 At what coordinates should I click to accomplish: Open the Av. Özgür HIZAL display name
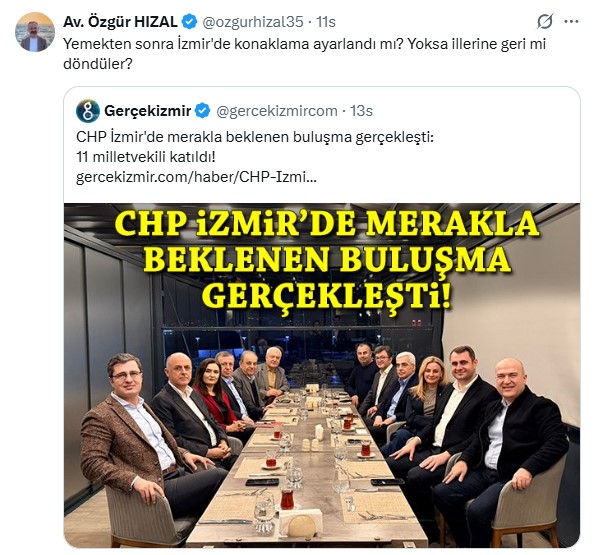point(120,22)
